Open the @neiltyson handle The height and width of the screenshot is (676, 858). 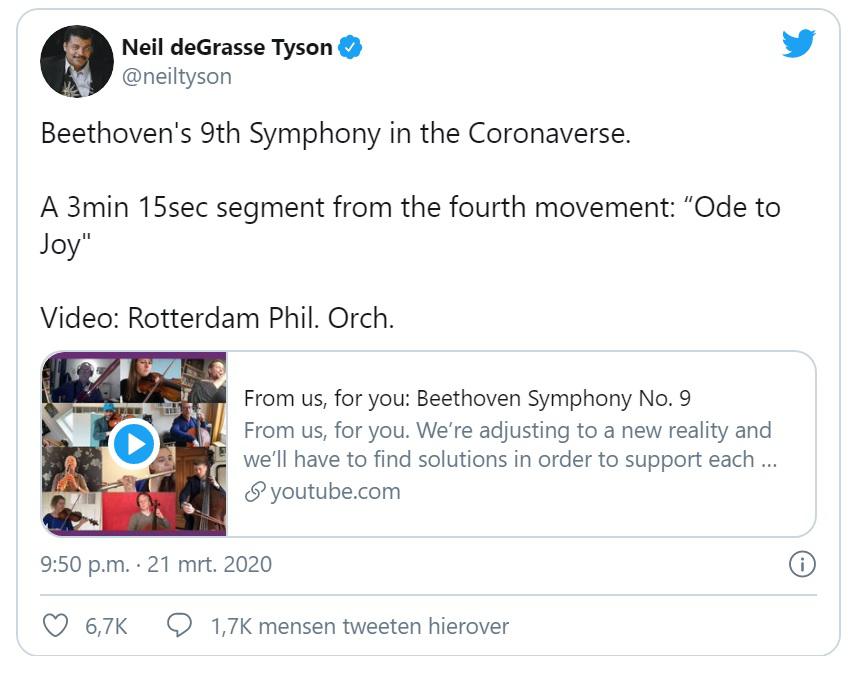pos(177,75)
